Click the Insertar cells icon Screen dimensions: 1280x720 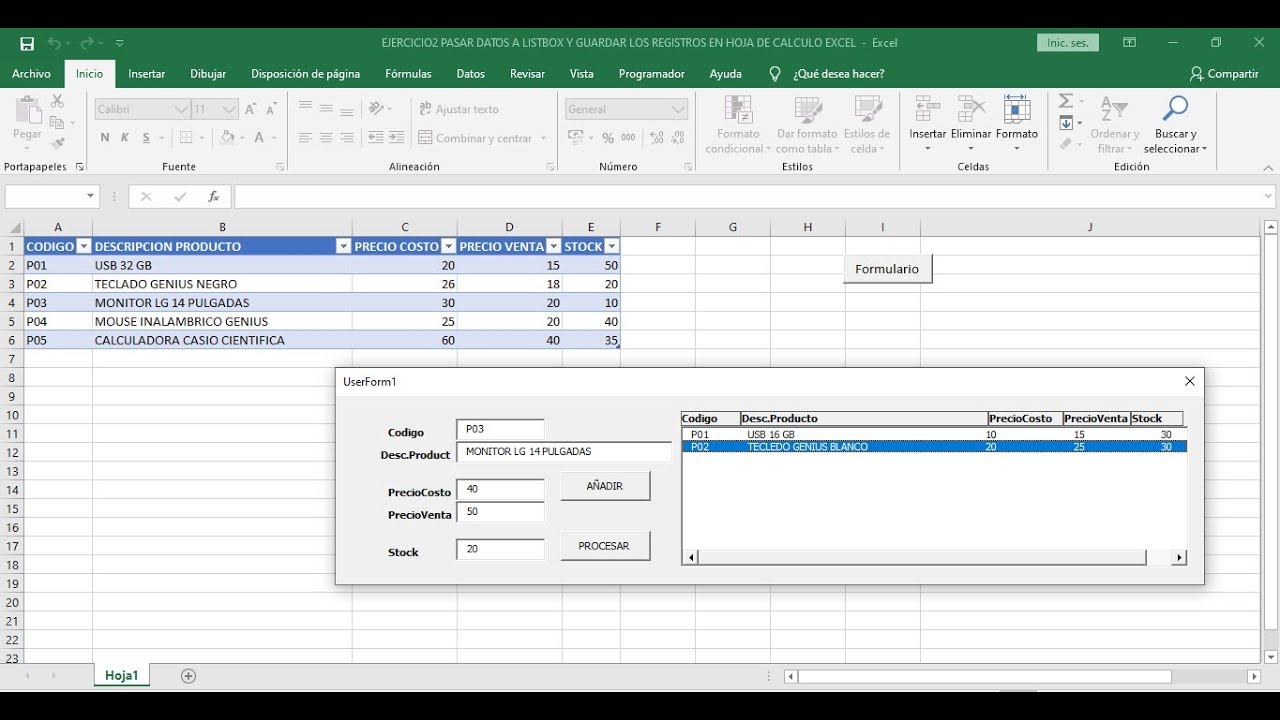tap(927, 109)
